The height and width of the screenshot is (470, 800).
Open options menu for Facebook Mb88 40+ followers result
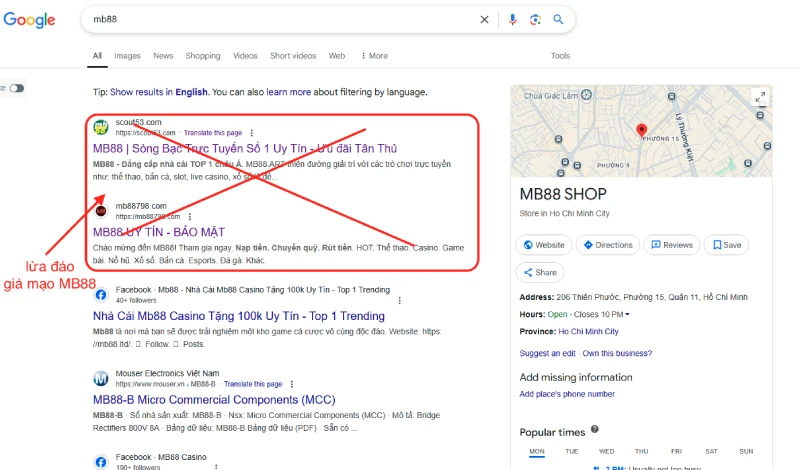[399, 301]
